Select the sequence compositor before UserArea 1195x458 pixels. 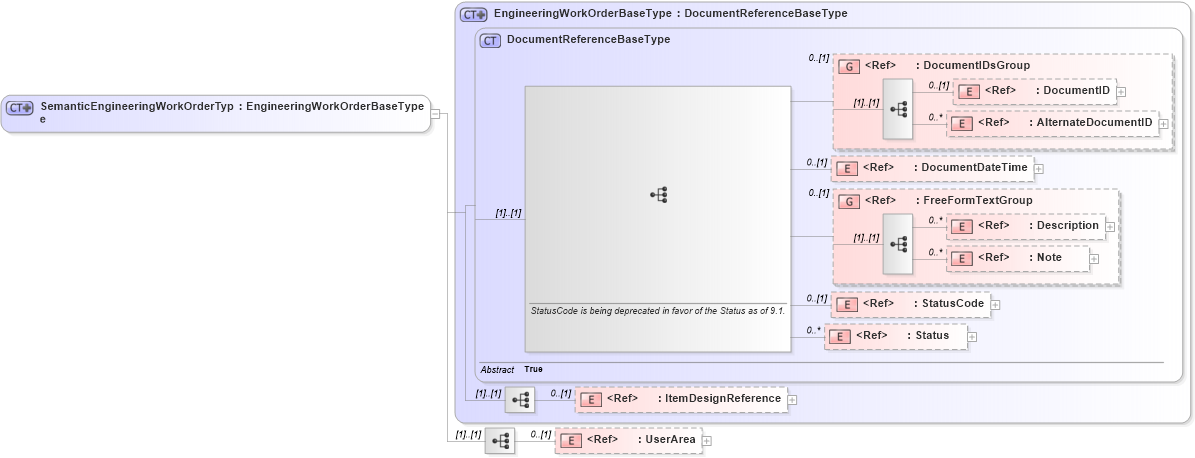pos(499,441)
